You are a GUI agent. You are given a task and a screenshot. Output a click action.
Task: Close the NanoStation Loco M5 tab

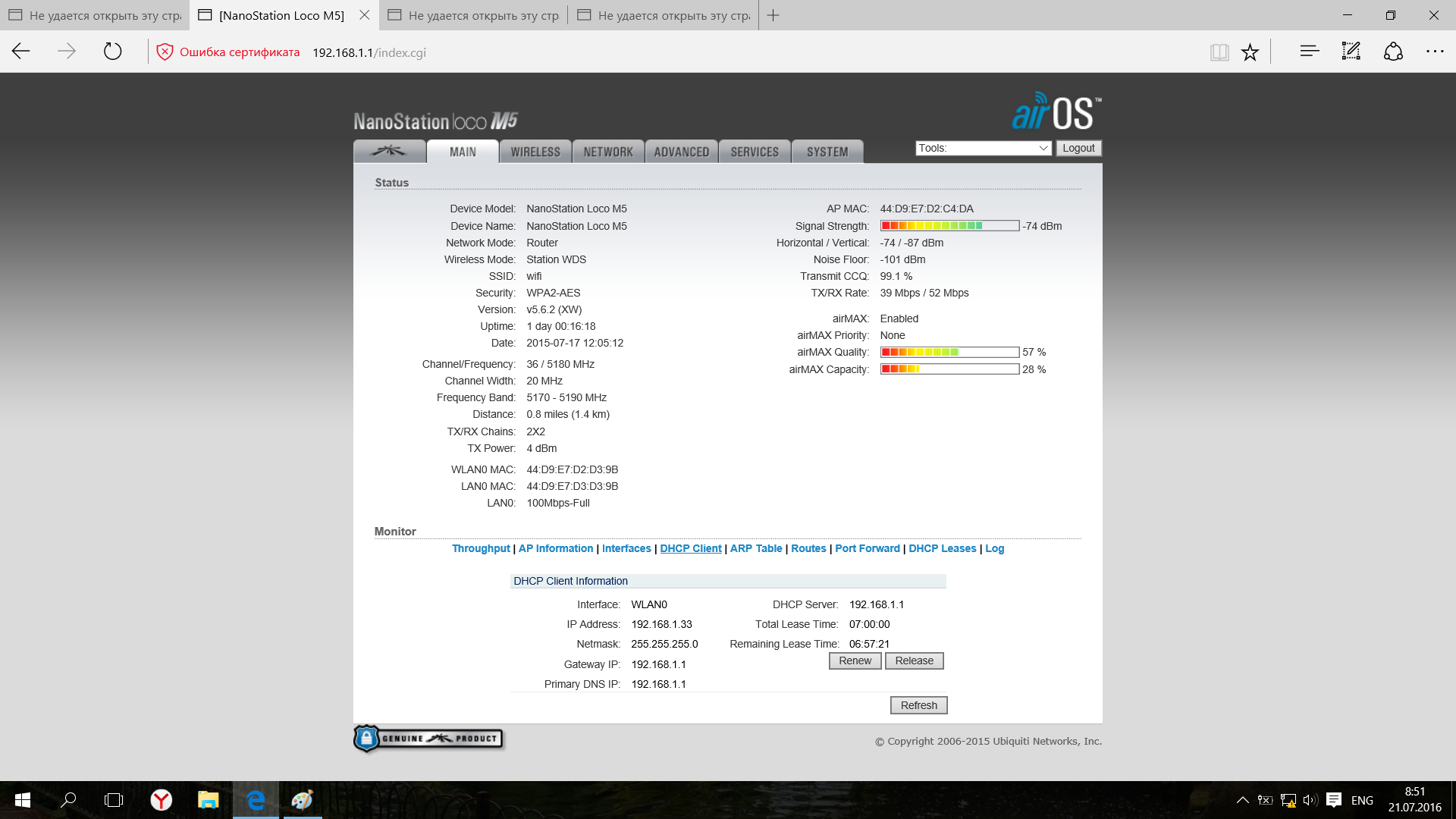click(x=365, y=15)
